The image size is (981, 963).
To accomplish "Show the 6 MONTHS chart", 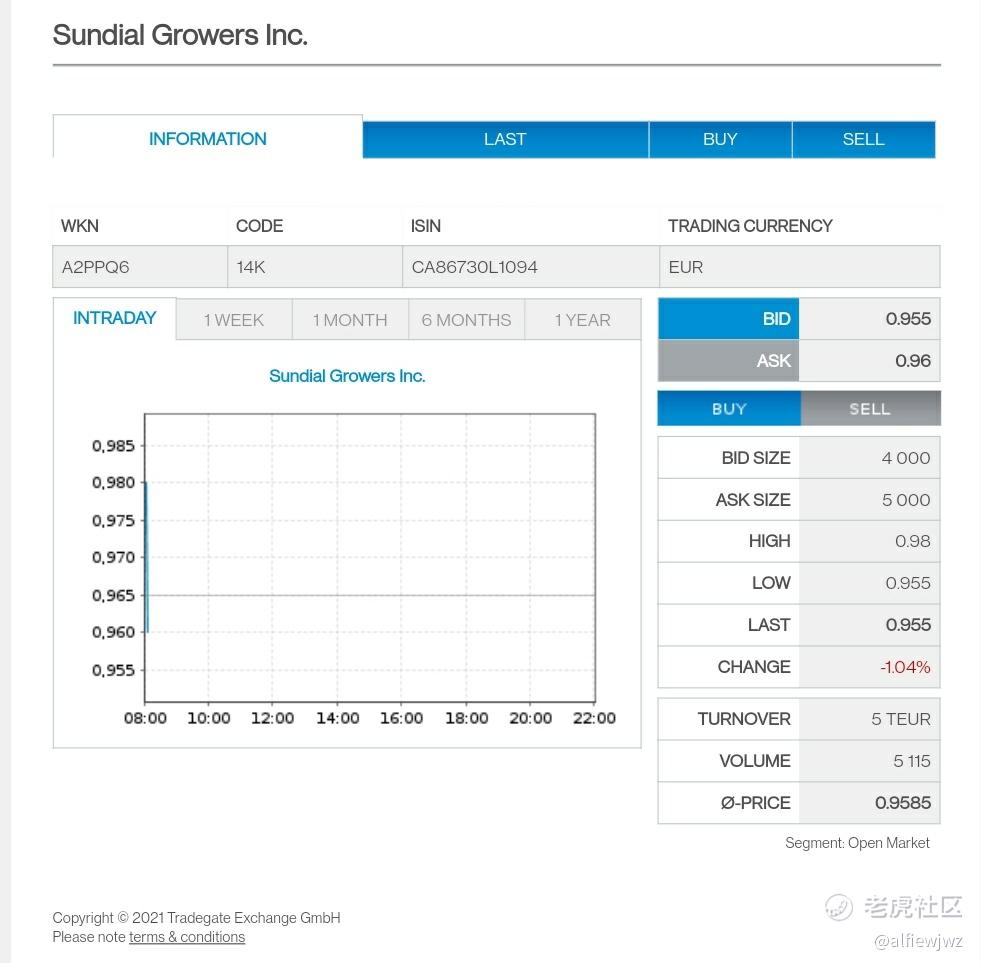I will click(466, 320).
